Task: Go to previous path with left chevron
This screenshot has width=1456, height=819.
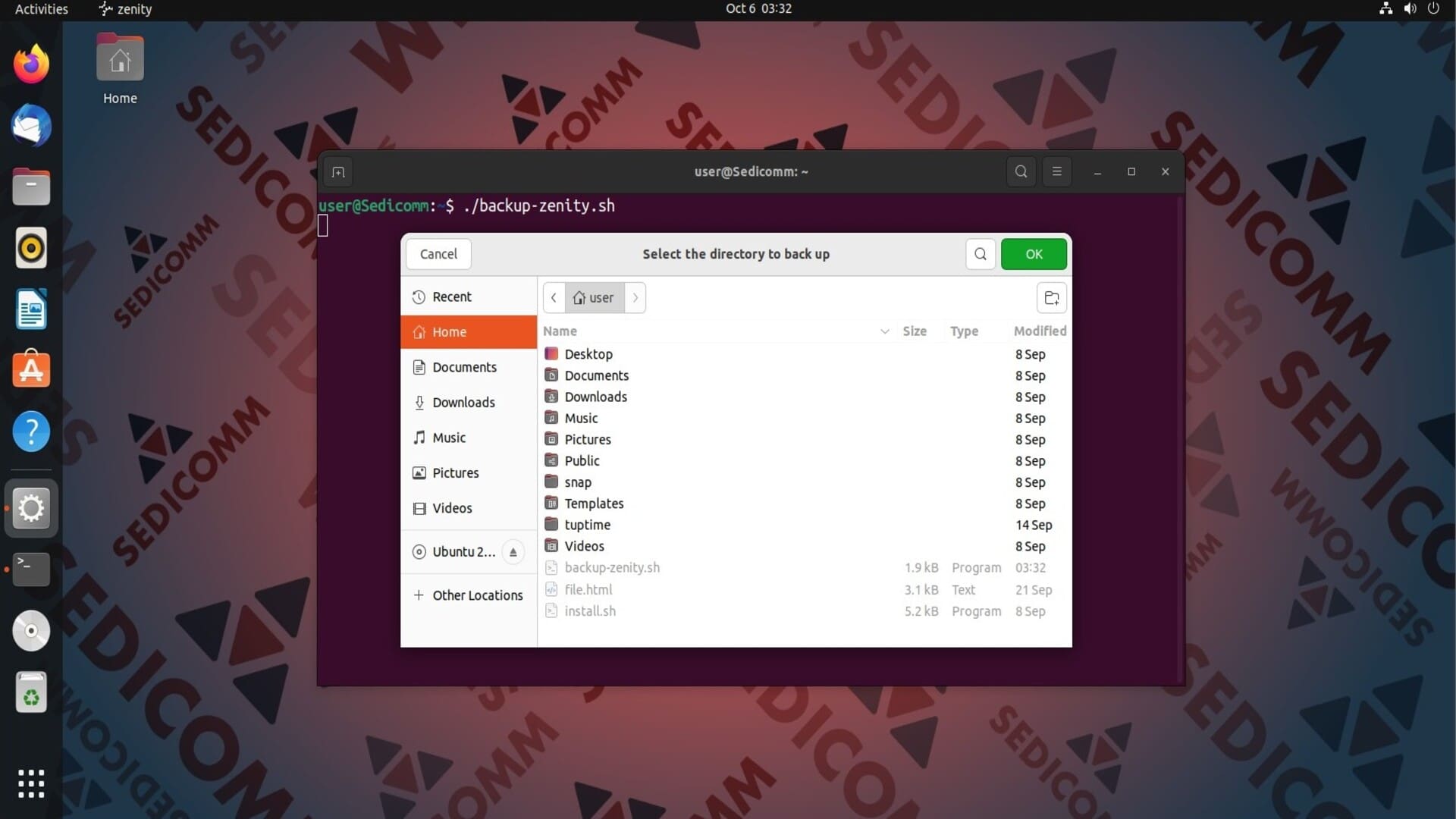Action: (554, 298)
